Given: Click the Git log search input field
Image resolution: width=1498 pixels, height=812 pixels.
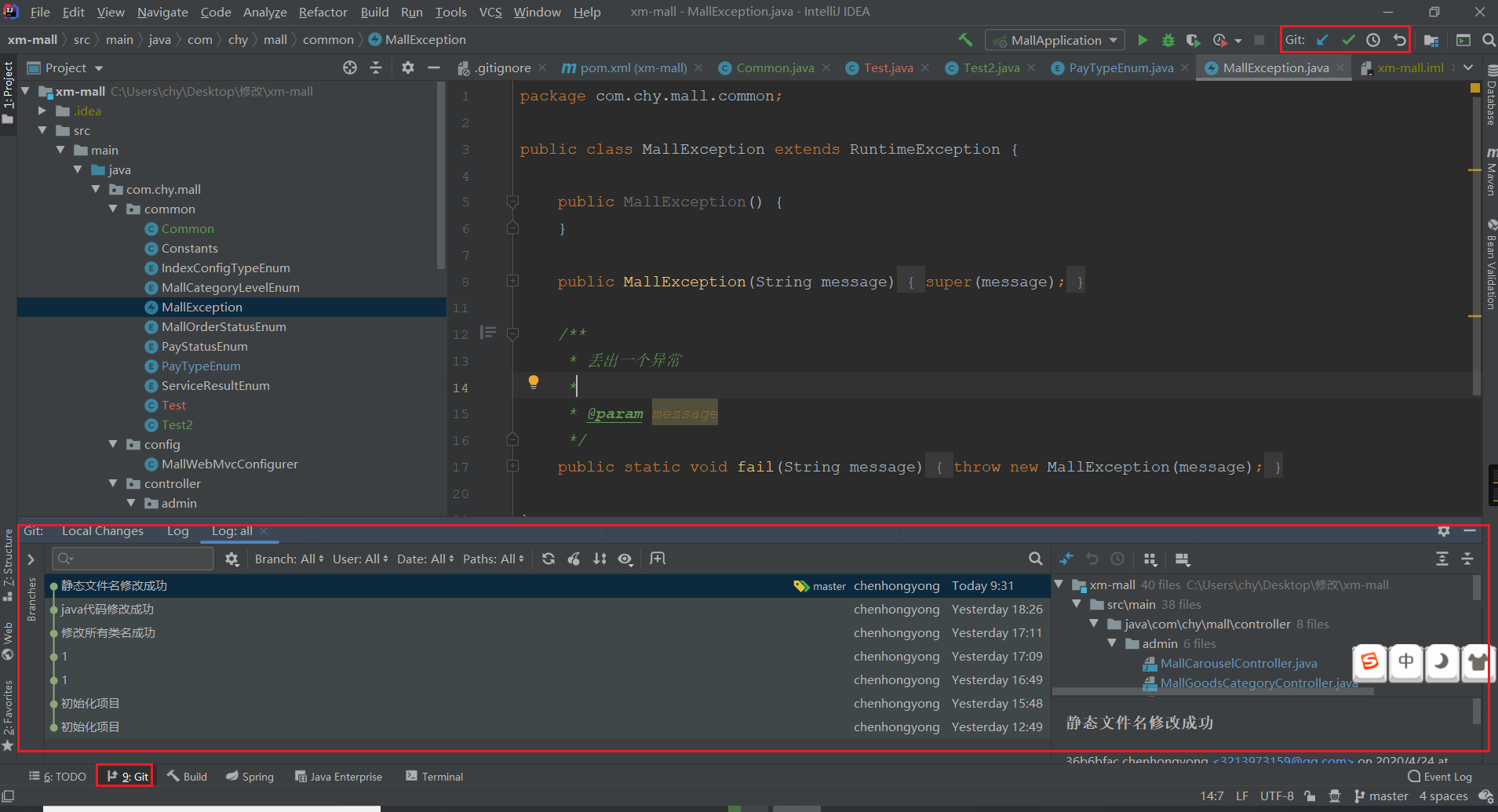Looking at the screenshot, I should pos(133,559).
